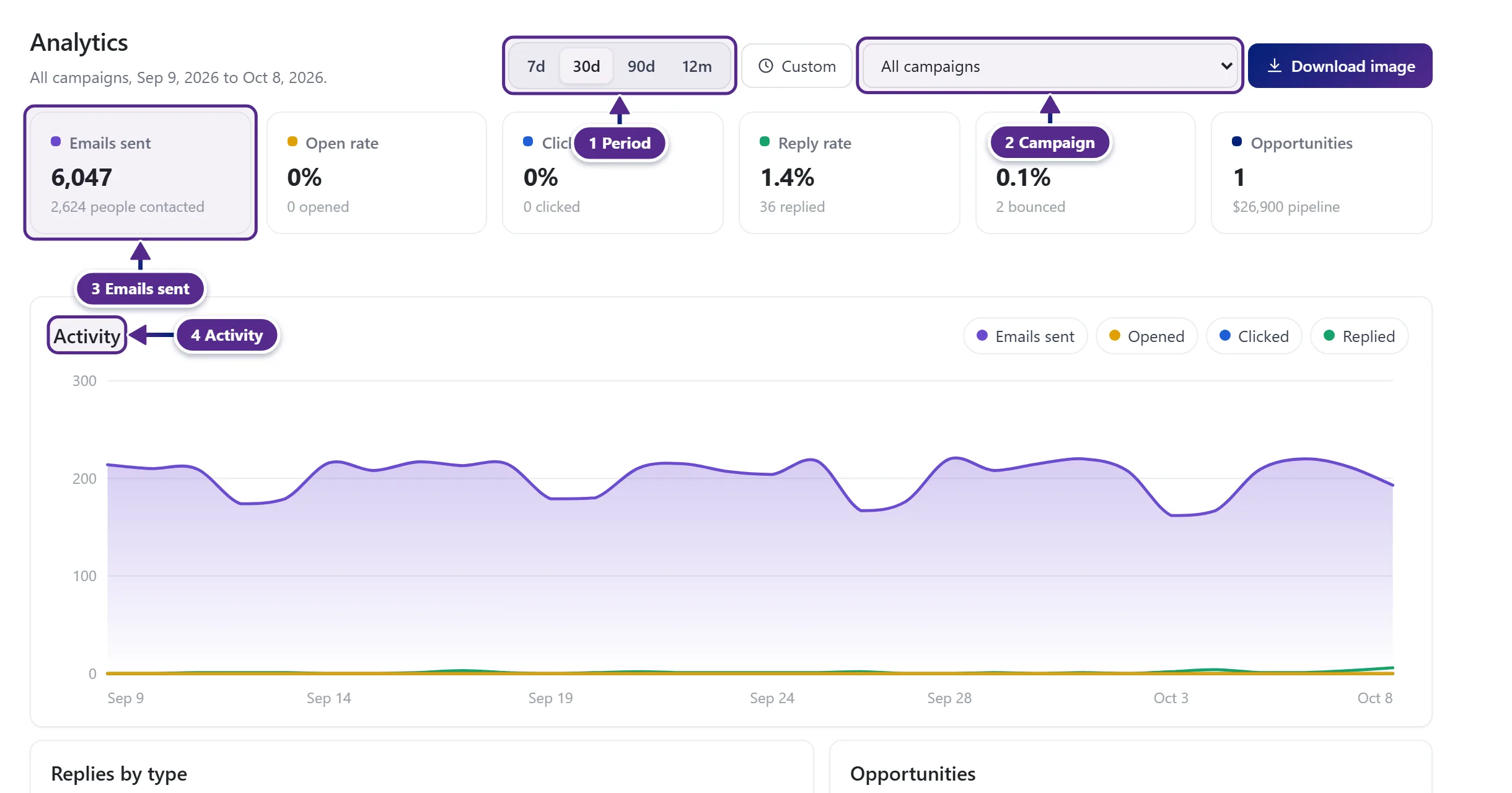
Task: Select the Emails sent metric card
Action: point(141,173)
